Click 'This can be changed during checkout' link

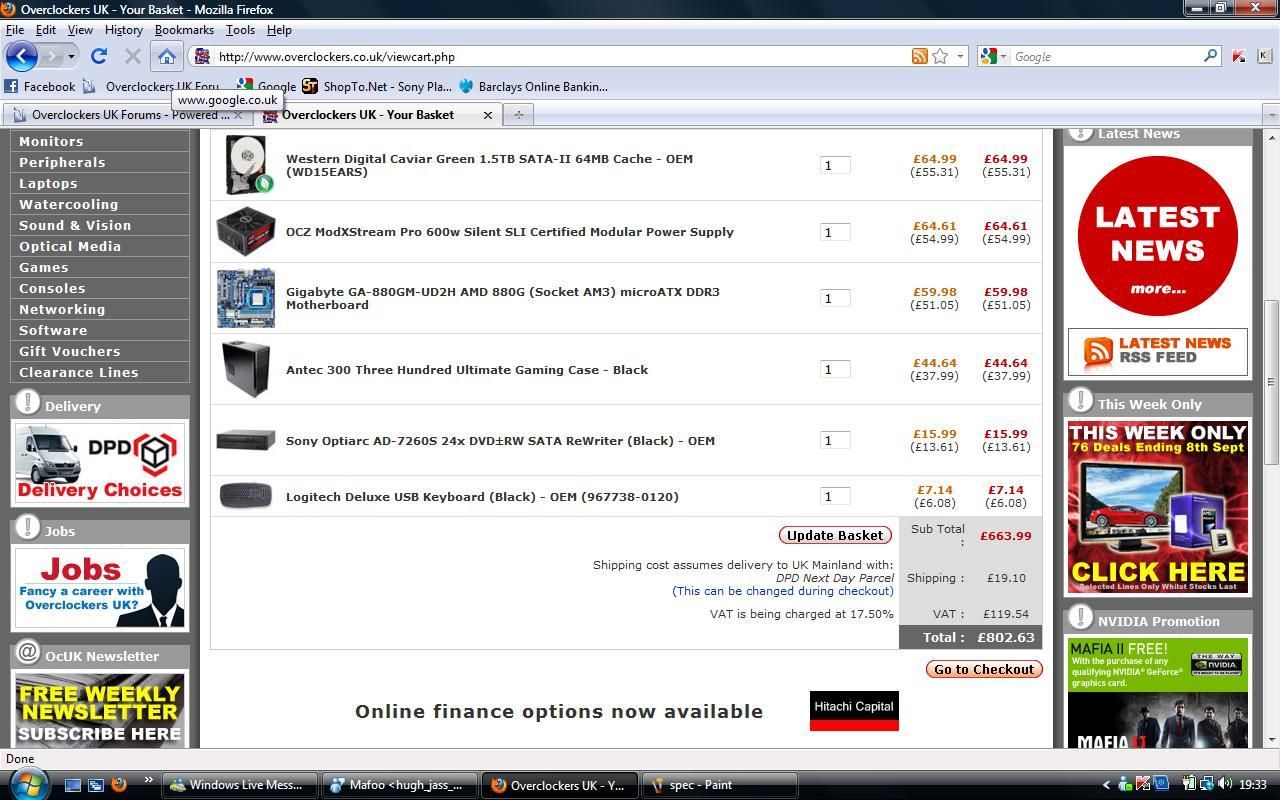(x=783, y=591)
